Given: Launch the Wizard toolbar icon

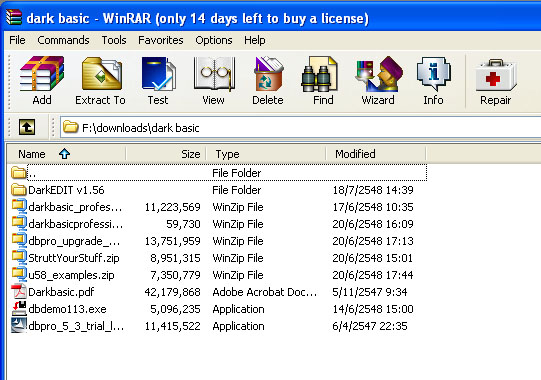Looking at the screenshot, I should [x=378, y=74].
